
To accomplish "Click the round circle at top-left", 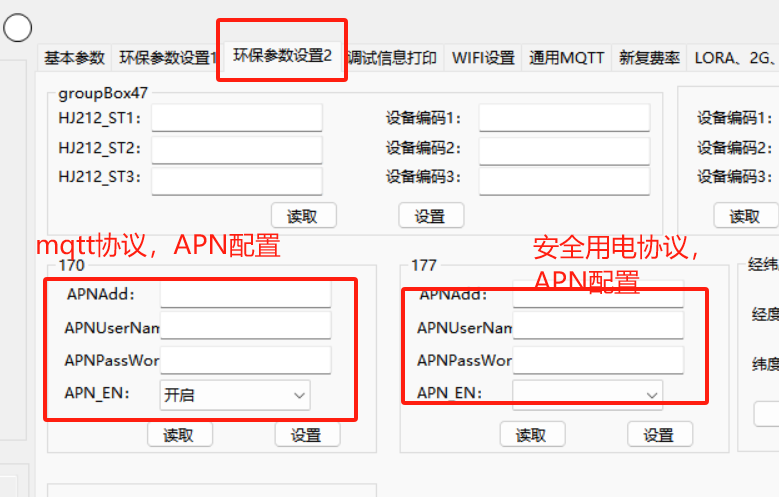I will pos(17,28).
